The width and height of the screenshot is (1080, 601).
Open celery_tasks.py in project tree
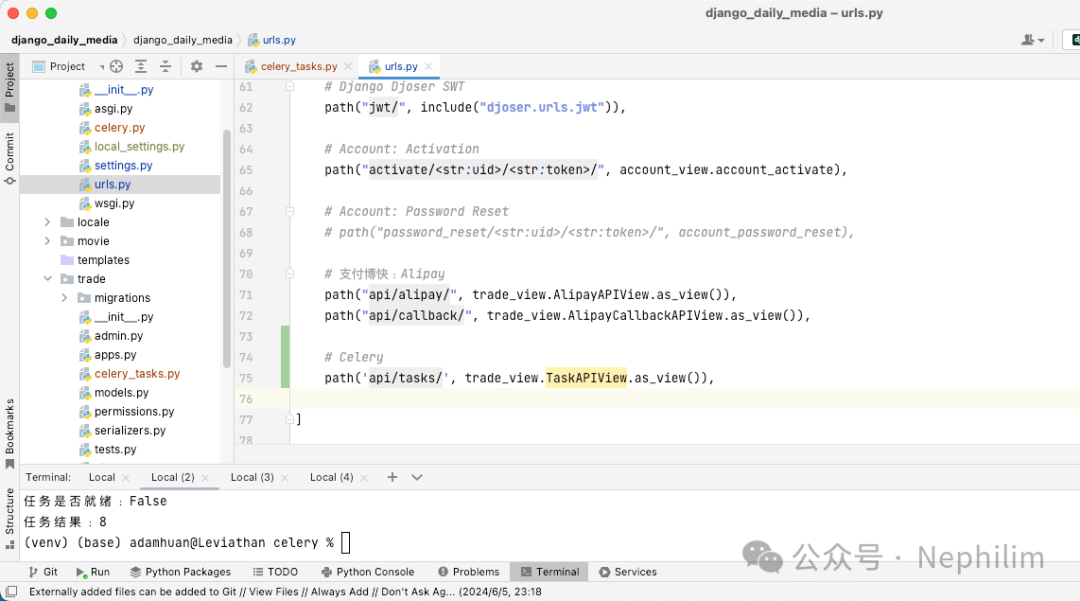click(x=136, y=373)
